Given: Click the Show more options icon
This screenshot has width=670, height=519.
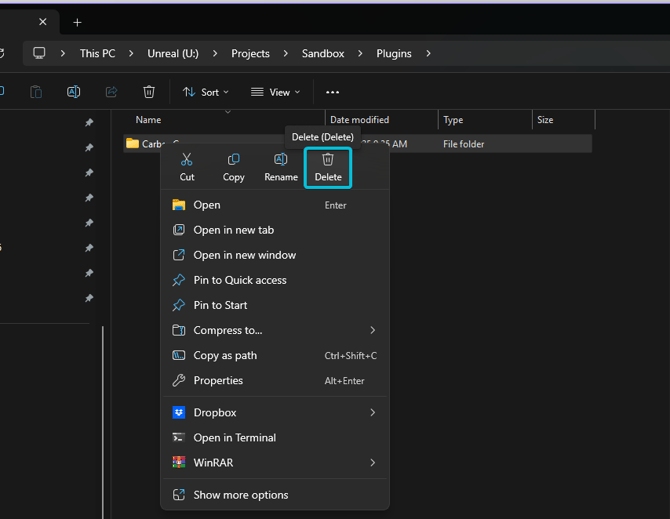Looking at the screenshot, I should point(179,495).
